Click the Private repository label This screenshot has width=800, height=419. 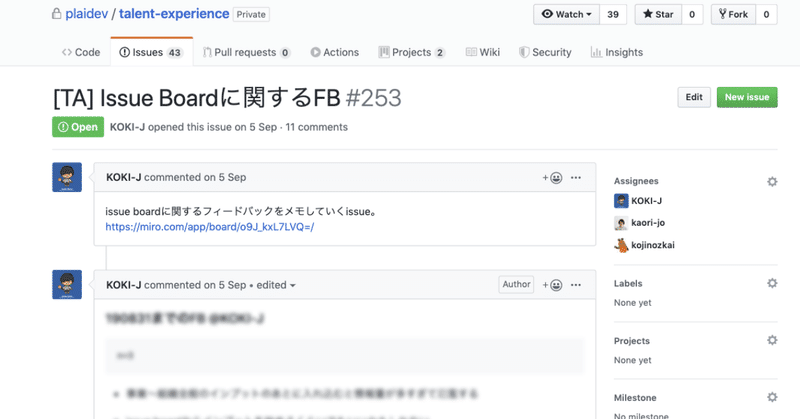click(x=251, y=14)
